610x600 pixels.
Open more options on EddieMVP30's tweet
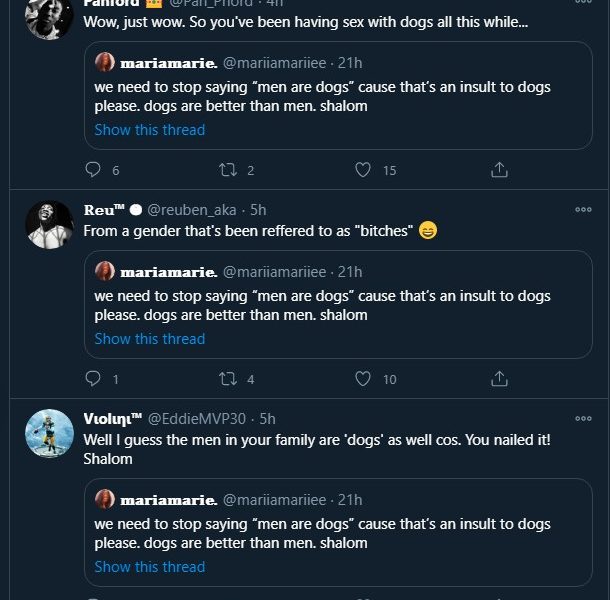(583, 418)
